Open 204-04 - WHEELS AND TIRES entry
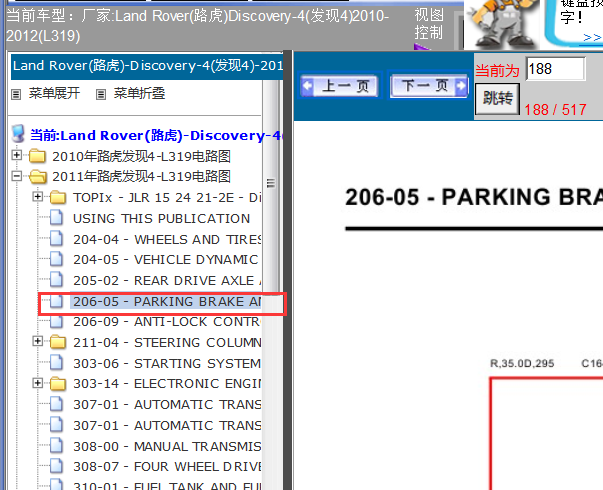Screen dimensions: 603x490 point(167,239)
